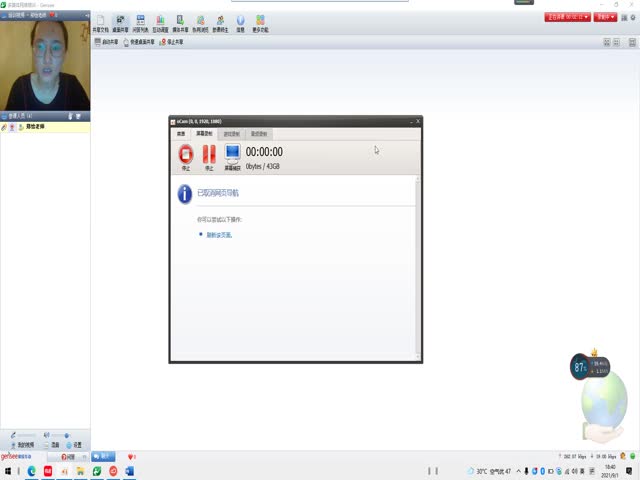Open the blue info (信息) icon

(240, 23)
